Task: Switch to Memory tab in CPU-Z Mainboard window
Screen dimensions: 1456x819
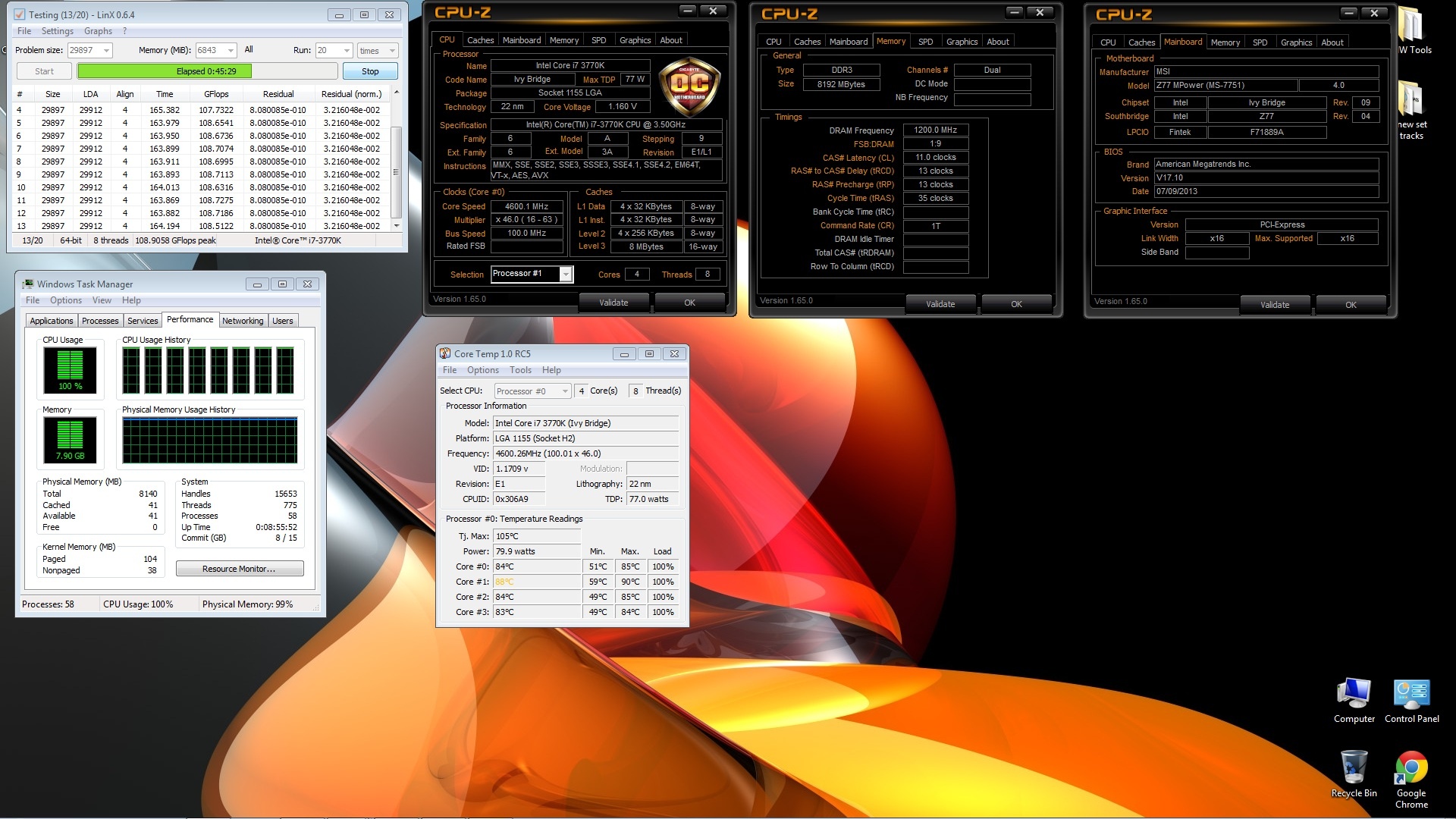Action: [1225, 42]
